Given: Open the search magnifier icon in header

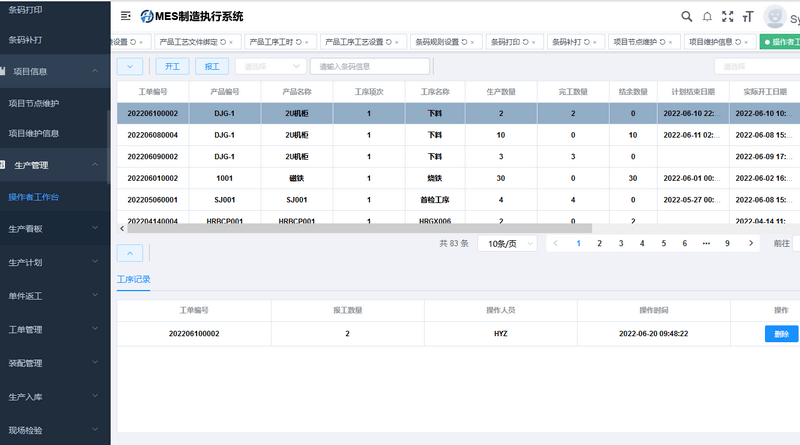Looking at the screenshot, I should 687,16.
